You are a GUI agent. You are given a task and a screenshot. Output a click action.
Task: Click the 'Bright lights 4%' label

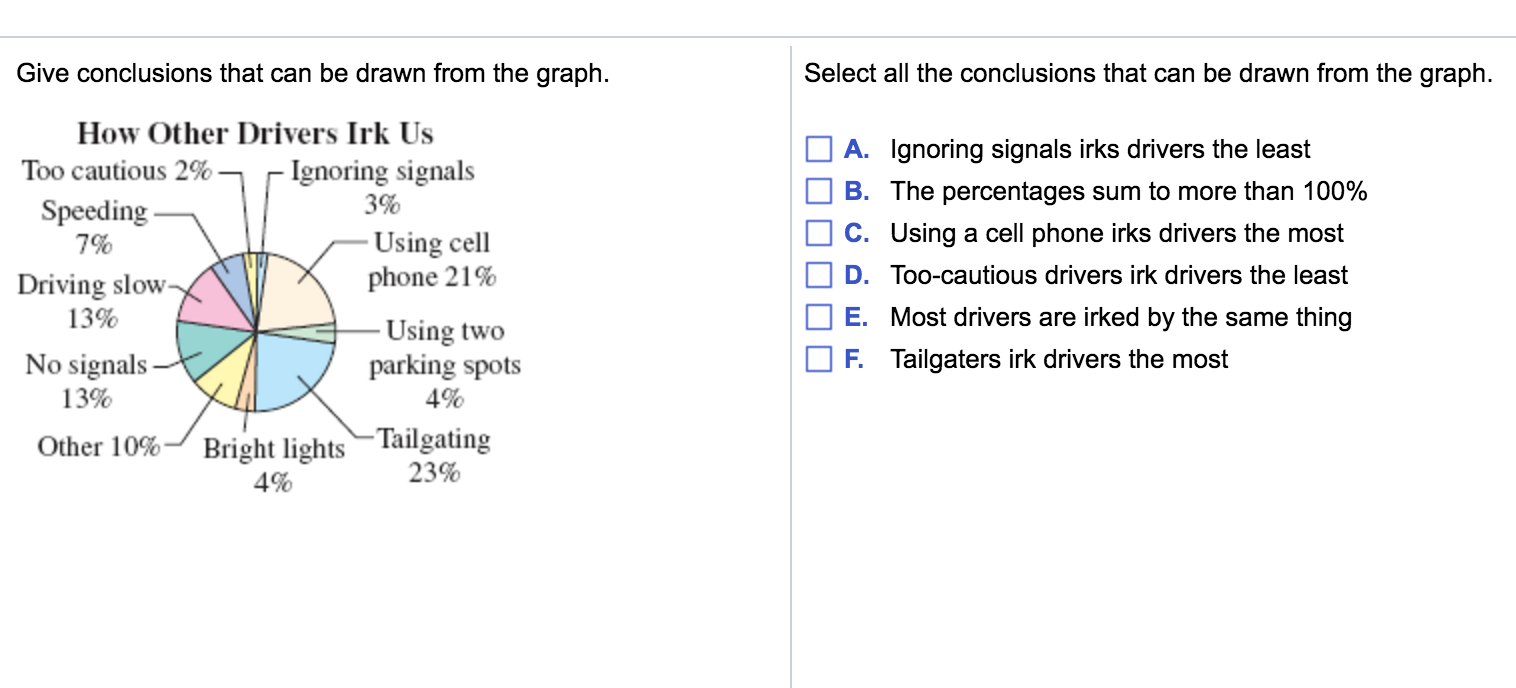point(274,466)
